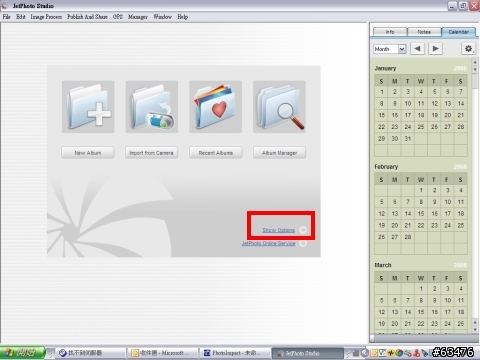
Task: Select March 21 in the calendar
Action: coord(408,324)
